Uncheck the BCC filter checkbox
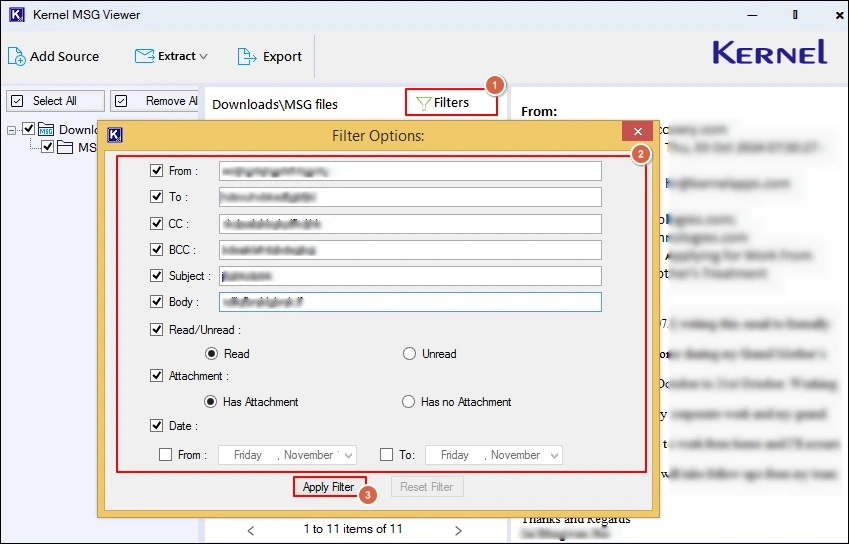Screen dimensions: 849x544 (x=156, y=250)
